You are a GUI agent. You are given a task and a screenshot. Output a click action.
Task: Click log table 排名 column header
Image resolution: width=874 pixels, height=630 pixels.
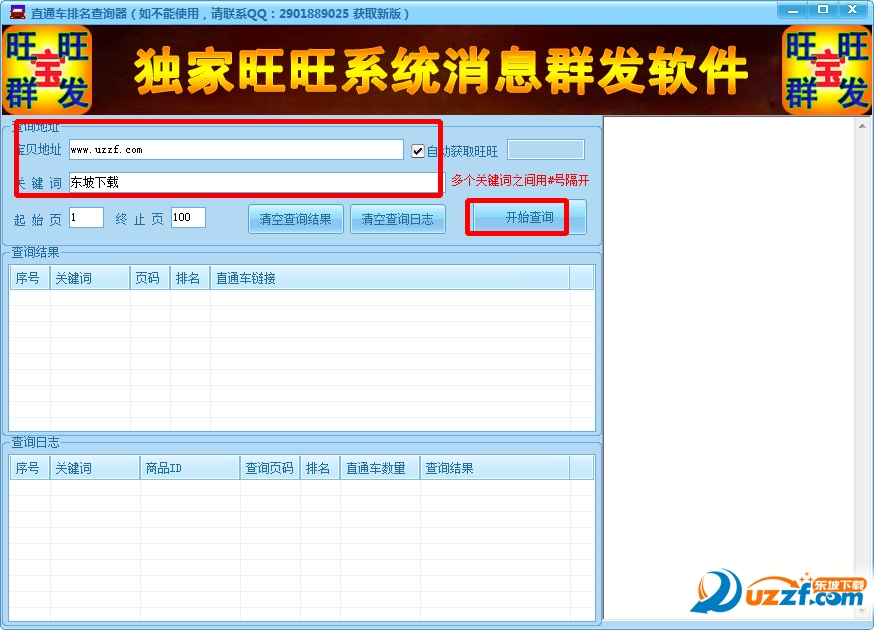click(321, 468)
